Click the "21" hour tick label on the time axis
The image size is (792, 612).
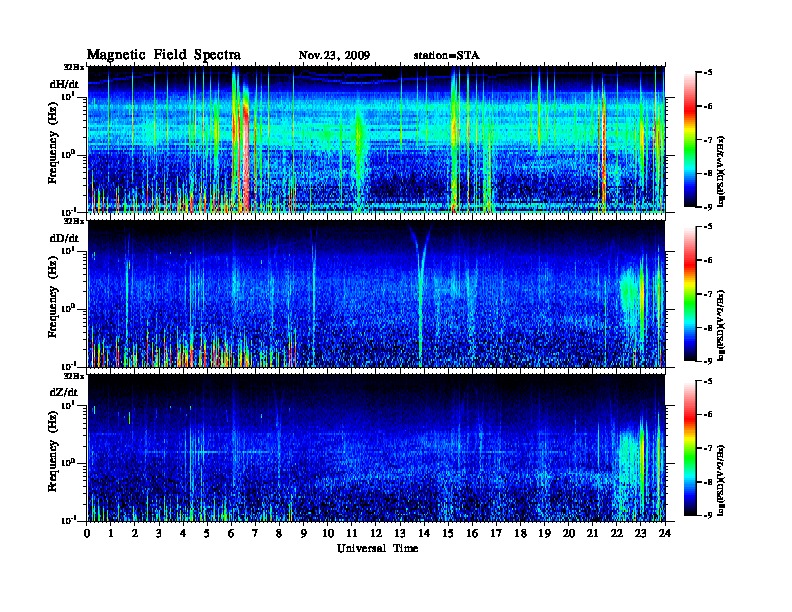592,534
